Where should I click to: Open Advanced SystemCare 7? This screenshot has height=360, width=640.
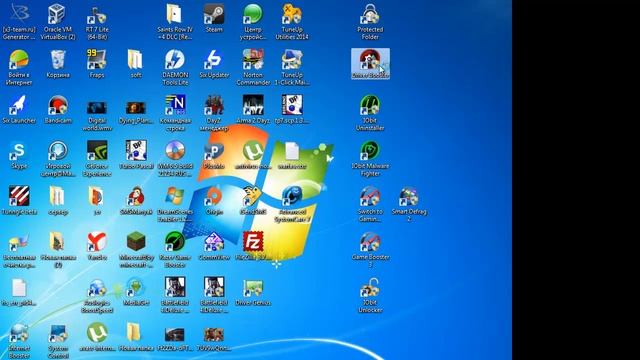click(292, 204)
